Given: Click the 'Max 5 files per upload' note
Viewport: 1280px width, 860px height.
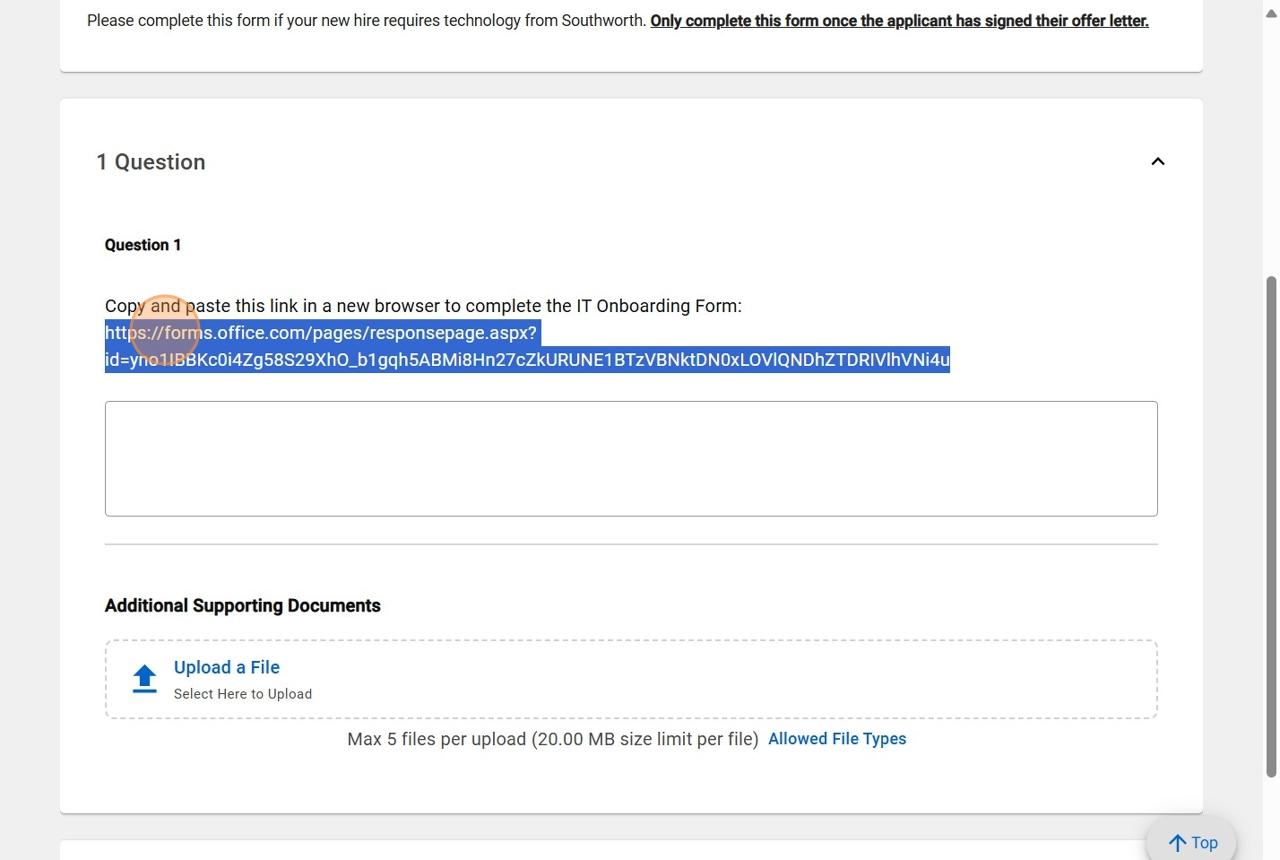Looking at the screenshot, I should [x=552, y=739].
